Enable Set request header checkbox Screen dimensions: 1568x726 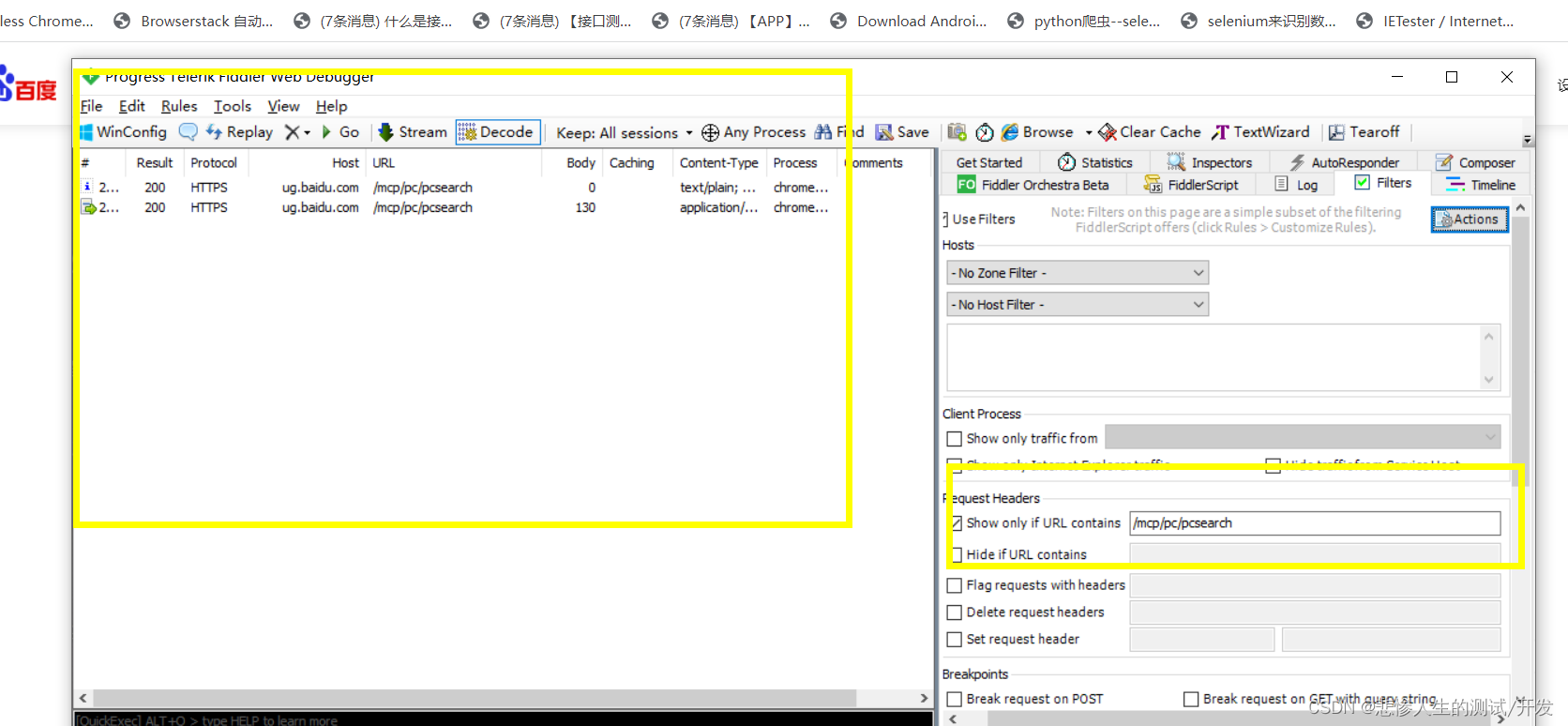pos(955,640)
